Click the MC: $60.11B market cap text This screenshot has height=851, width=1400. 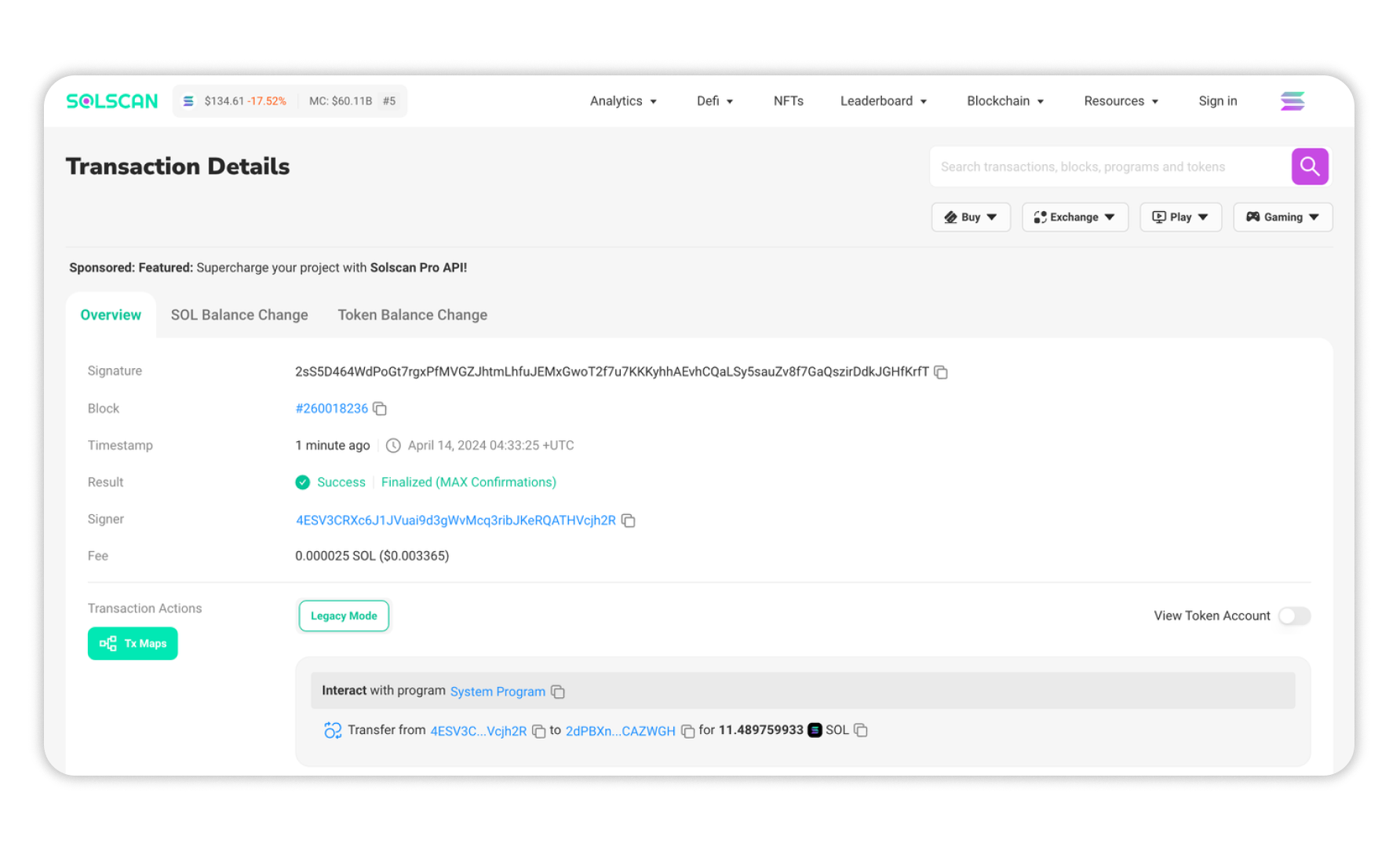coord(341,101)
